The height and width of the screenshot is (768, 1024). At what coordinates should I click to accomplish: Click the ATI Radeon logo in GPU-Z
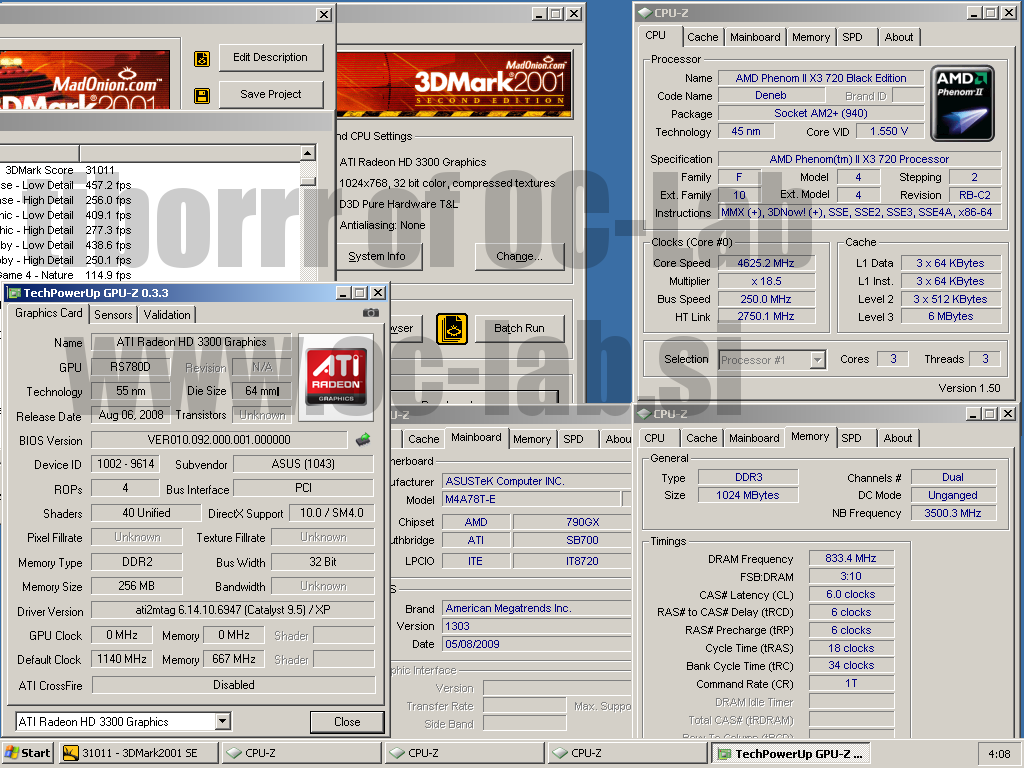pyautogui.click(x=336, y=377)
